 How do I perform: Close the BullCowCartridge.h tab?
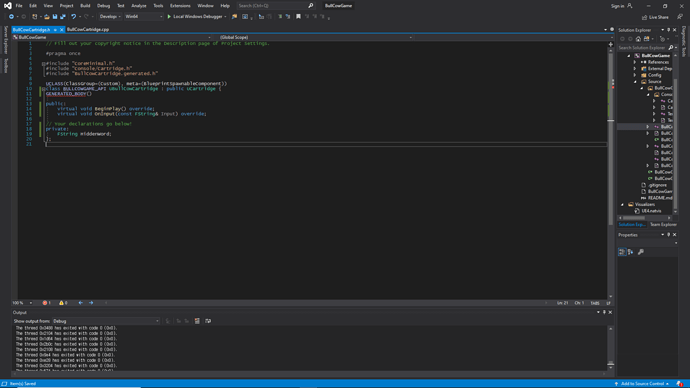(62, 29)
